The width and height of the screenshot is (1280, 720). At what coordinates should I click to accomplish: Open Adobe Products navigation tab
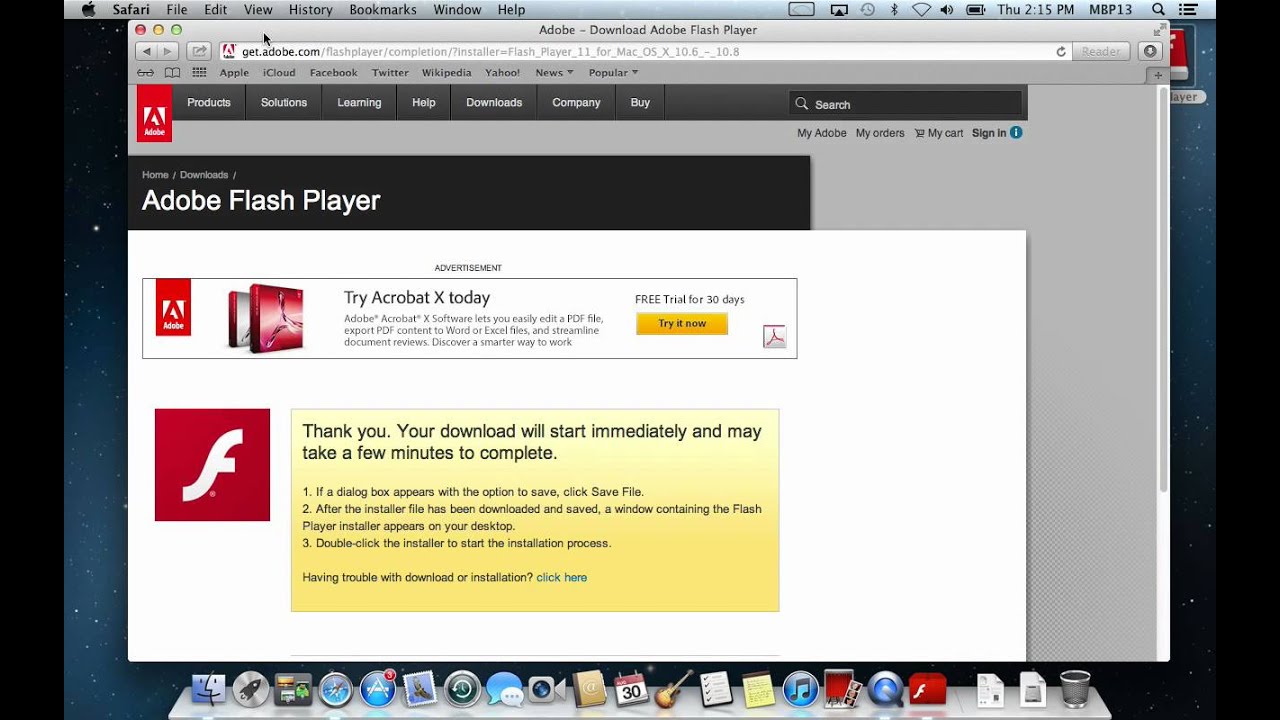click(209, 102)
